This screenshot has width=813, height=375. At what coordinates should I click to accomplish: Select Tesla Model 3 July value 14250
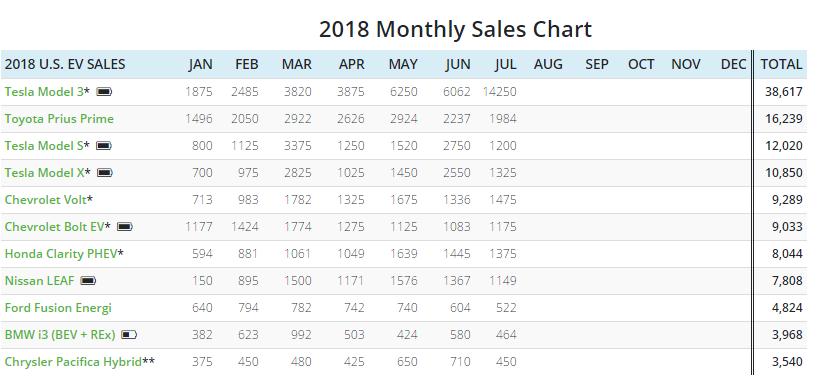click(x=499, y=92)
